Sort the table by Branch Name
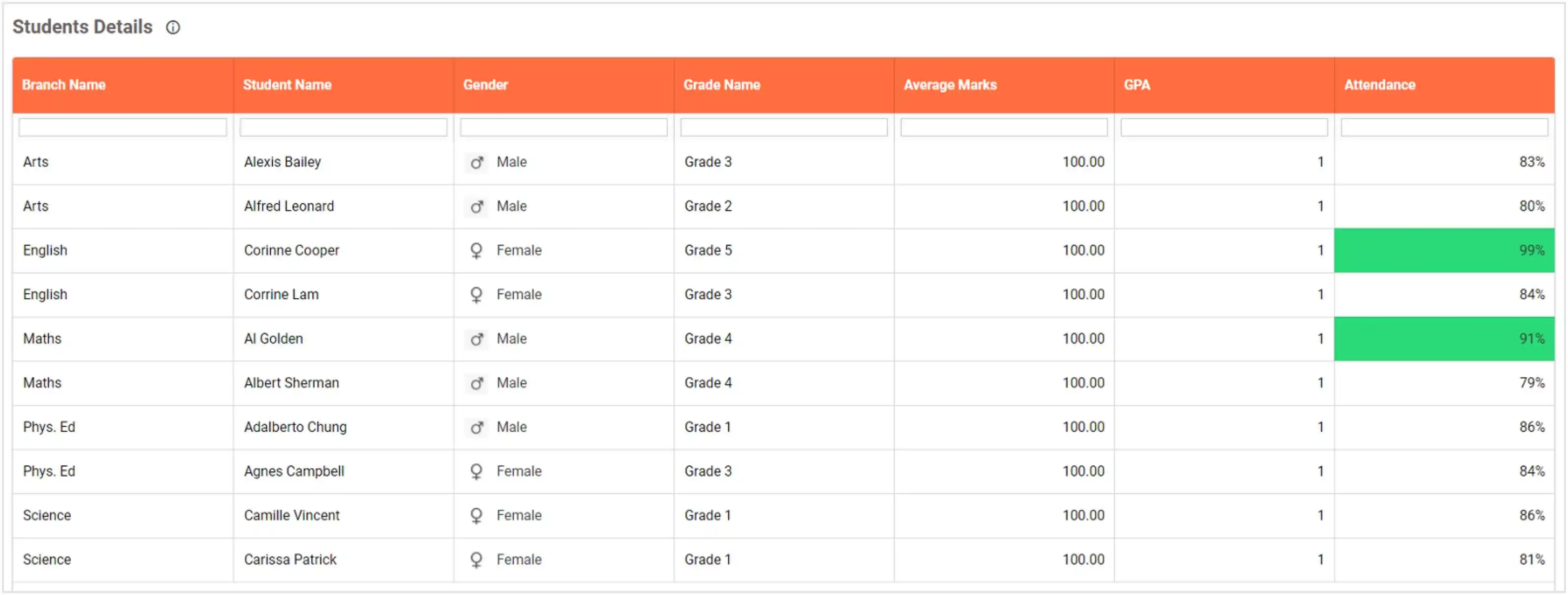 coord(63,85)
